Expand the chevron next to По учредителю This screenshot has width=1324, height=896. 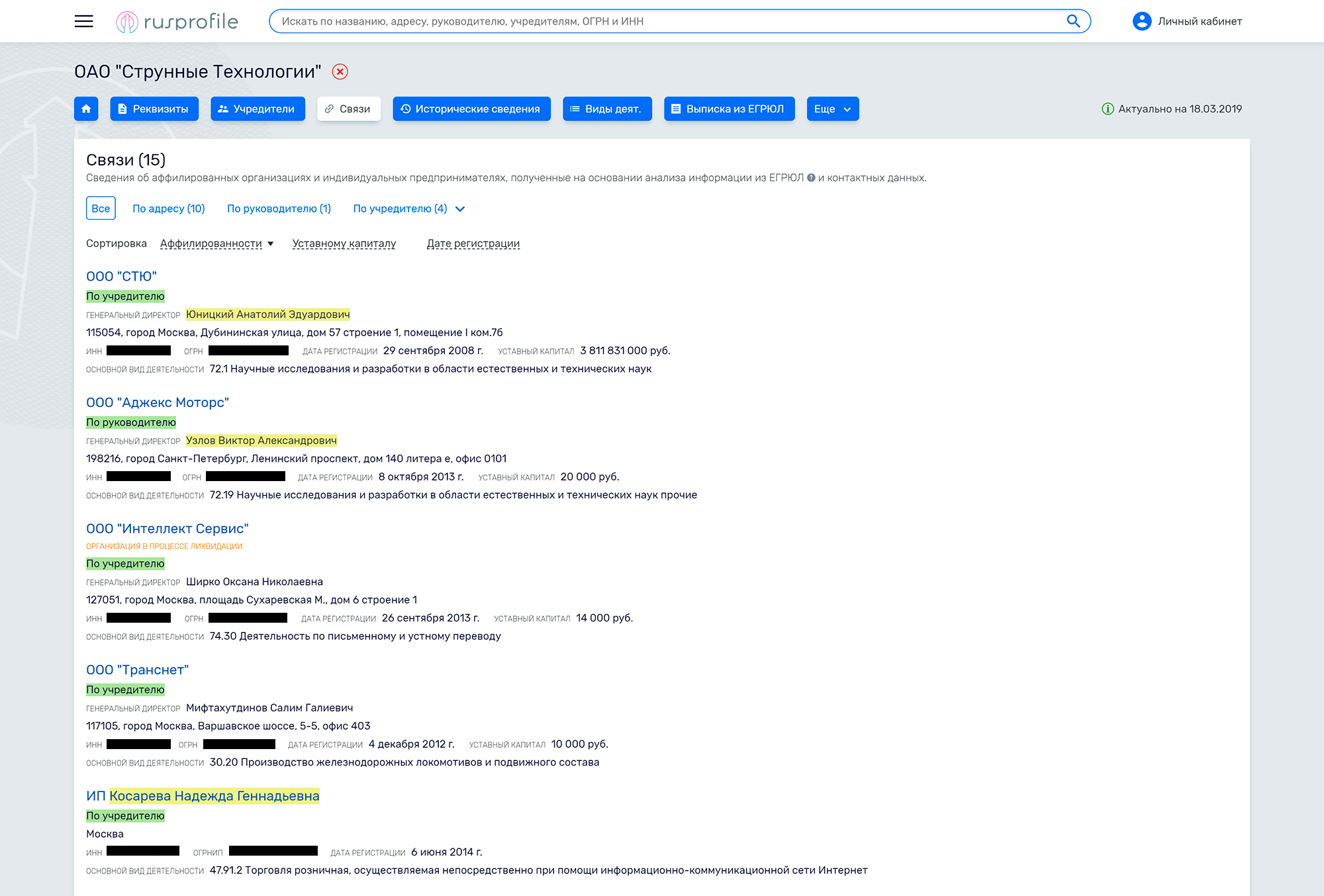coord(460,209)
